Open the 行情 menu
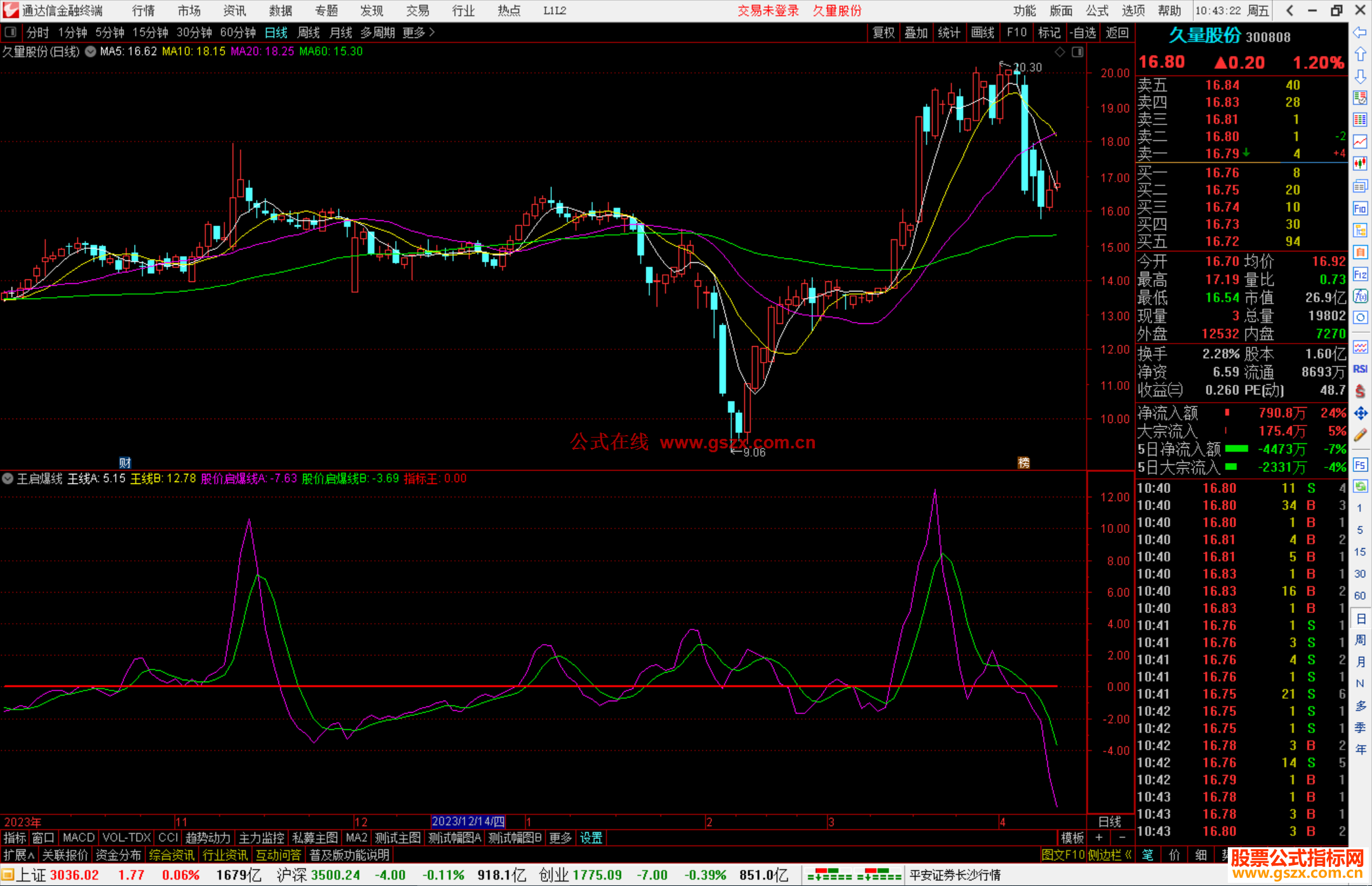 coord(143,10)
